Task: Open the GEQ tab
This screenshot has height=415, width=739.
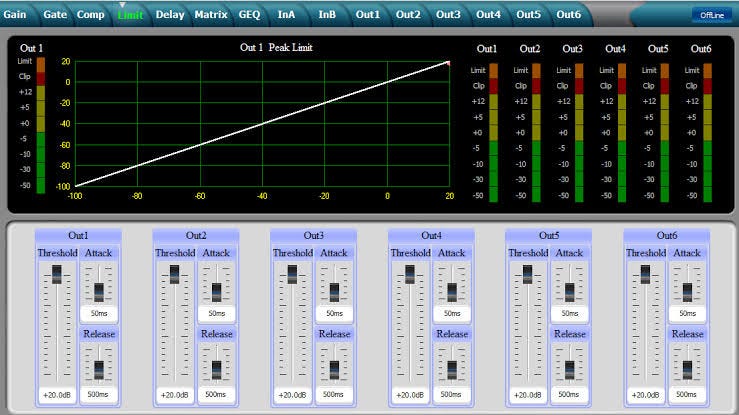Action: coord(249,15)
